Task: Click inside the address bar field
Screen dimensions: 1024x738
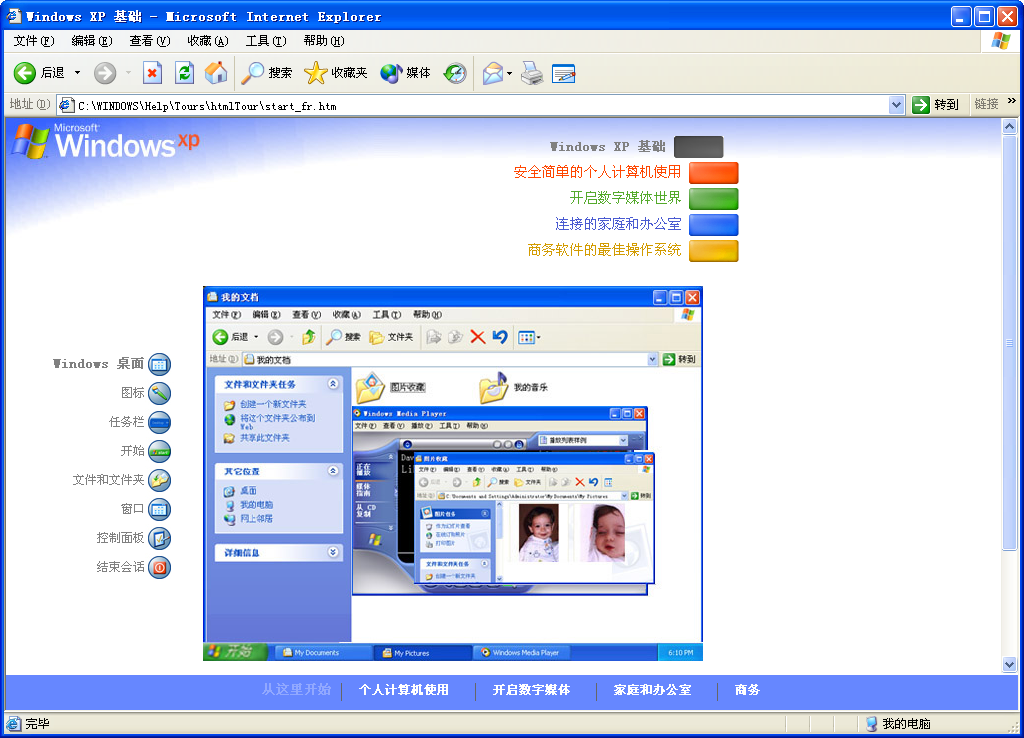Action: pos(480,105)
